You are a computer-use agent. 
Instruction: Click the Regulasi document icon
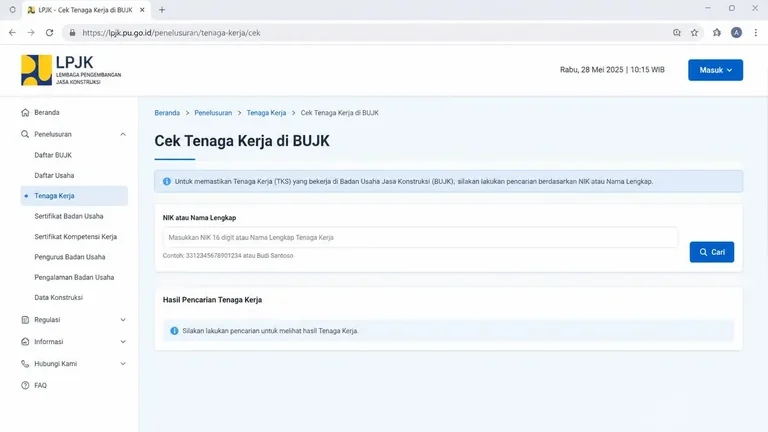tap(25, 320)
